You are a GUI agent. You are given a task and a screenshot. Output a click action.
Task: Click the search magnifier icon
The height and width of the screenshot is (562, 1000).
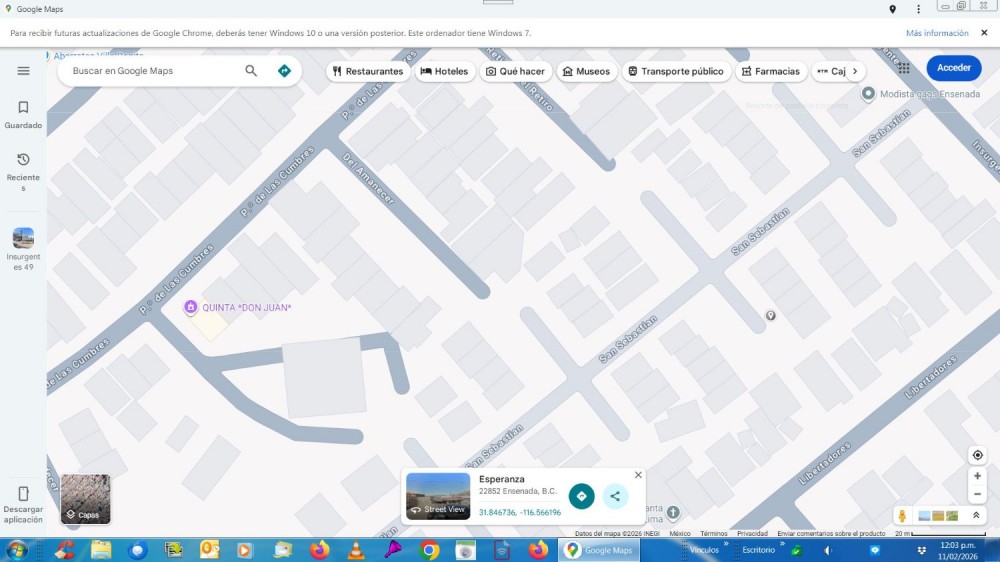coord(251,71)
